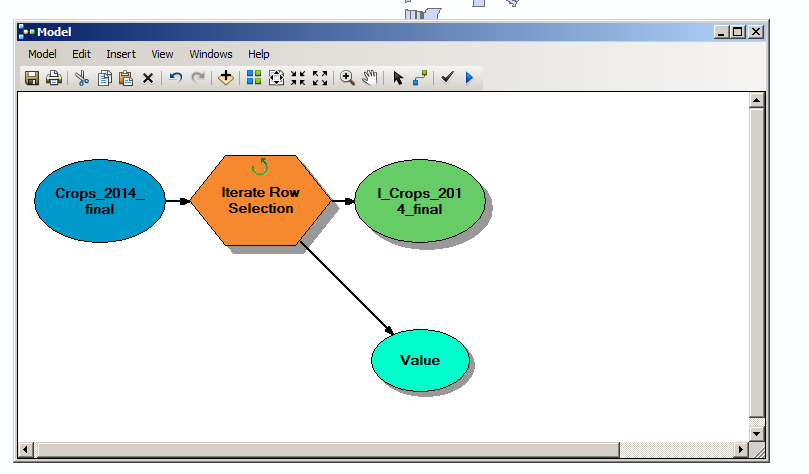809x474 pixels.
Task: Select the Crops_2014_final blue input oval
Action: [x=100, y=201]
